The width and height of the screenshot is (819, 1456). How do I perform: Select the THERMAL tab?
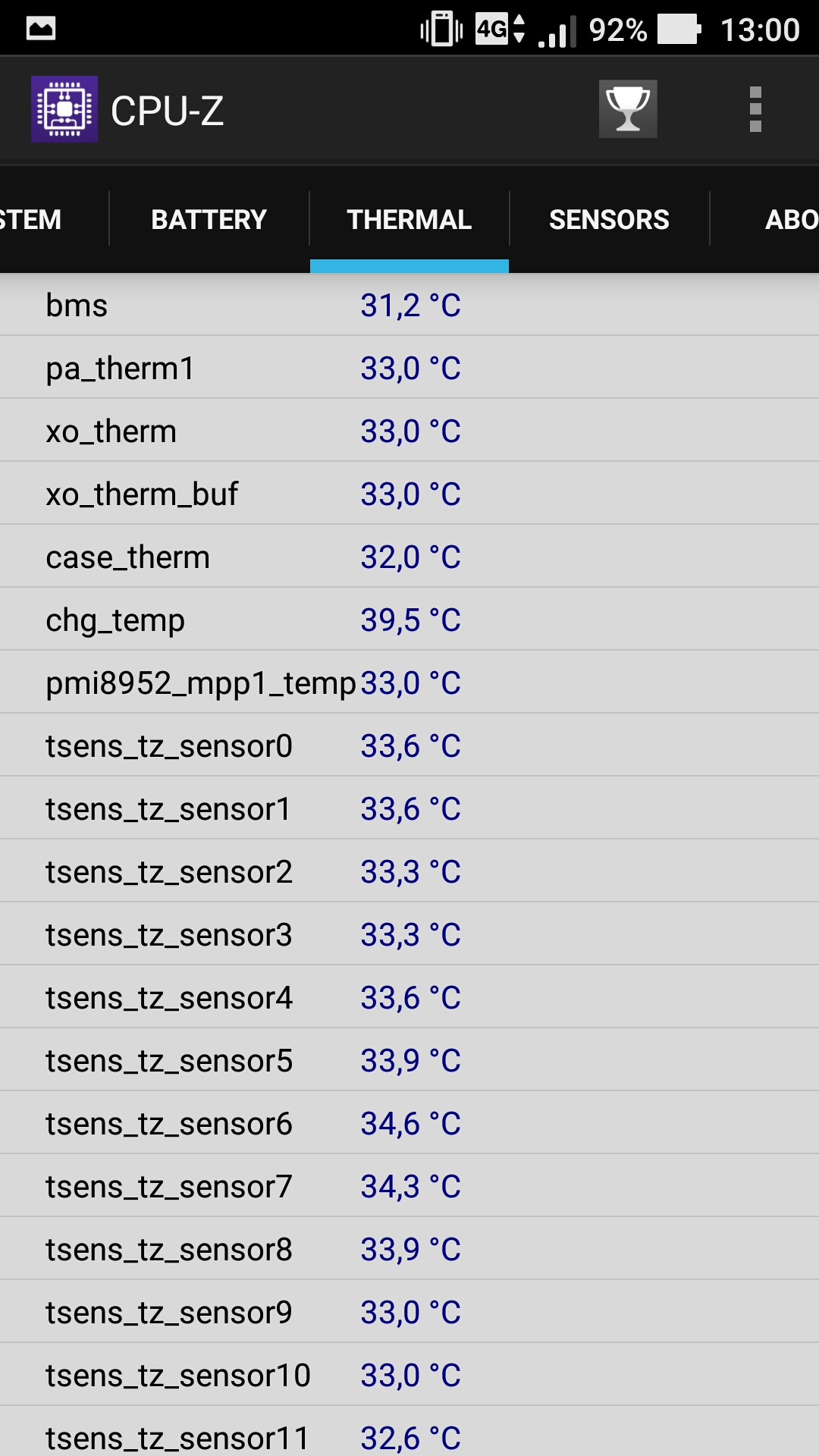pos(409,220)
